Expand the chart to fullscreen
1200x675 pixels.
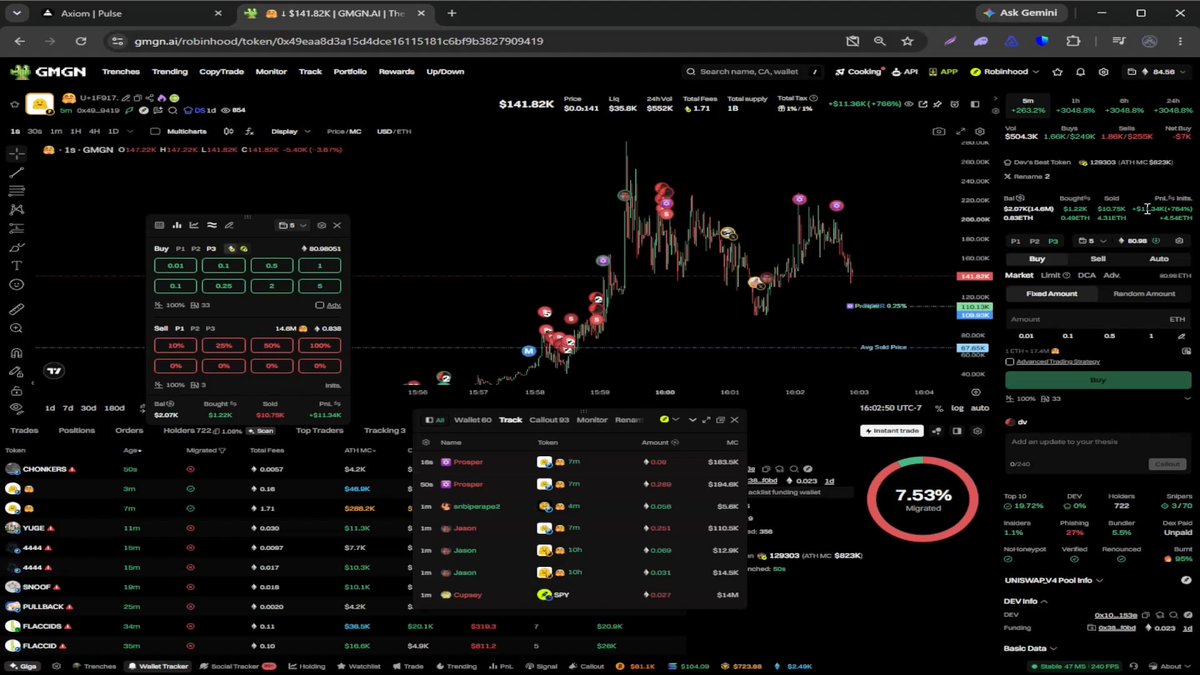961,131
